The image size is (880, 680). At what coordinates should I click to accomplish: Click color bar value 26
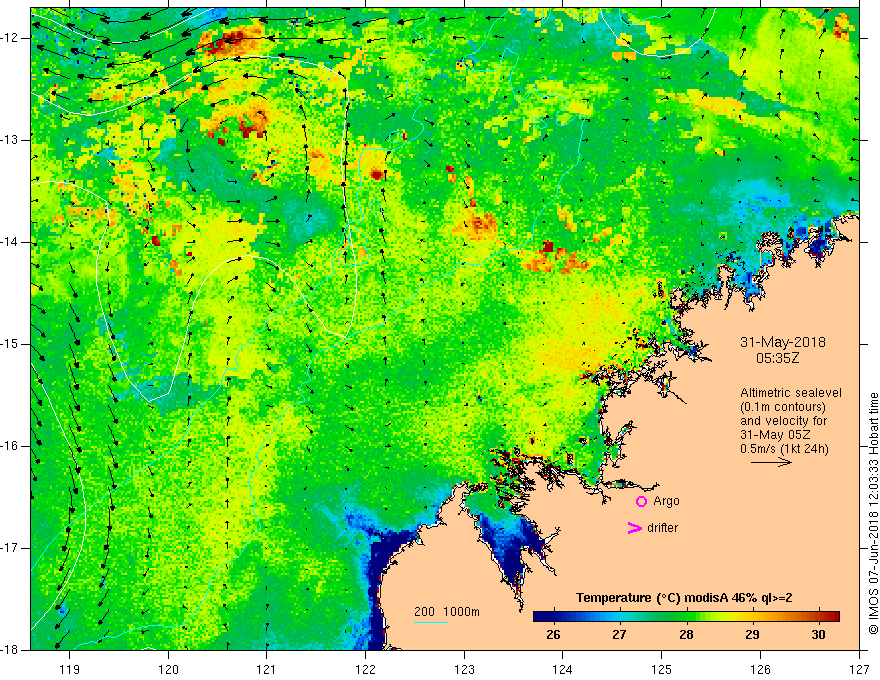pyautogui.click(x=553, y=635)
